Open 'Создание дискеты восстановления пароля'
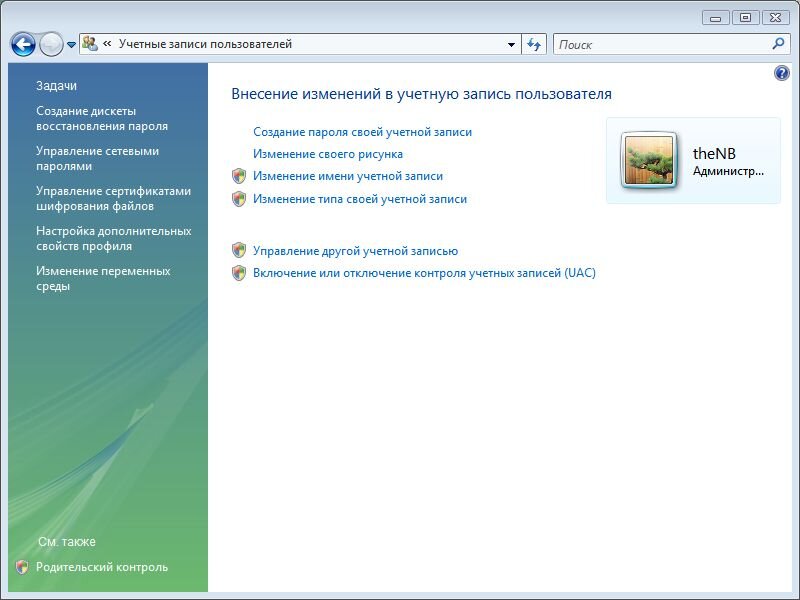The image size is (800, 600). point(102,118)
